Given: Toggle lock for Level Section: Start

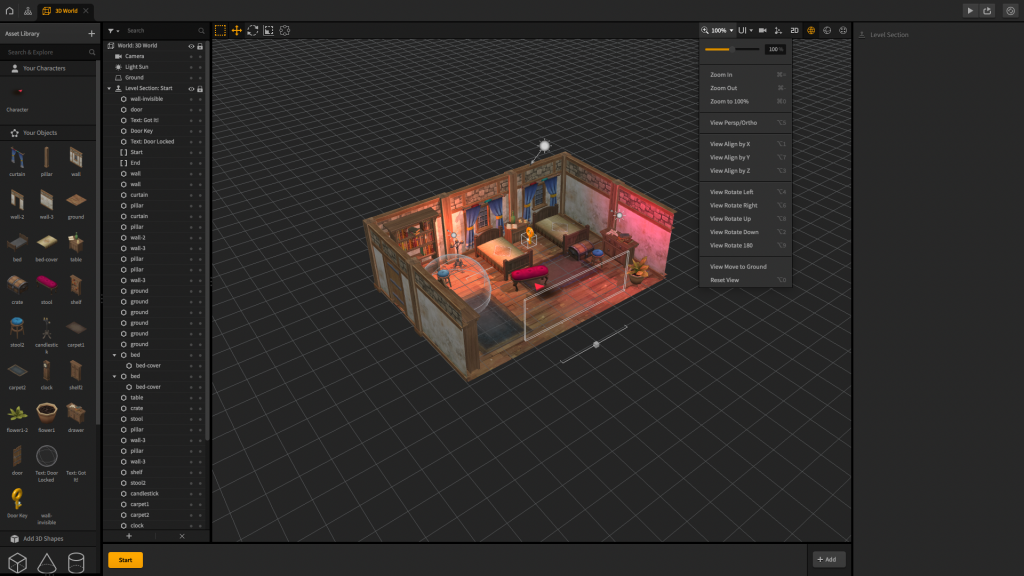Looking at the screenshot, I should 200,89.
